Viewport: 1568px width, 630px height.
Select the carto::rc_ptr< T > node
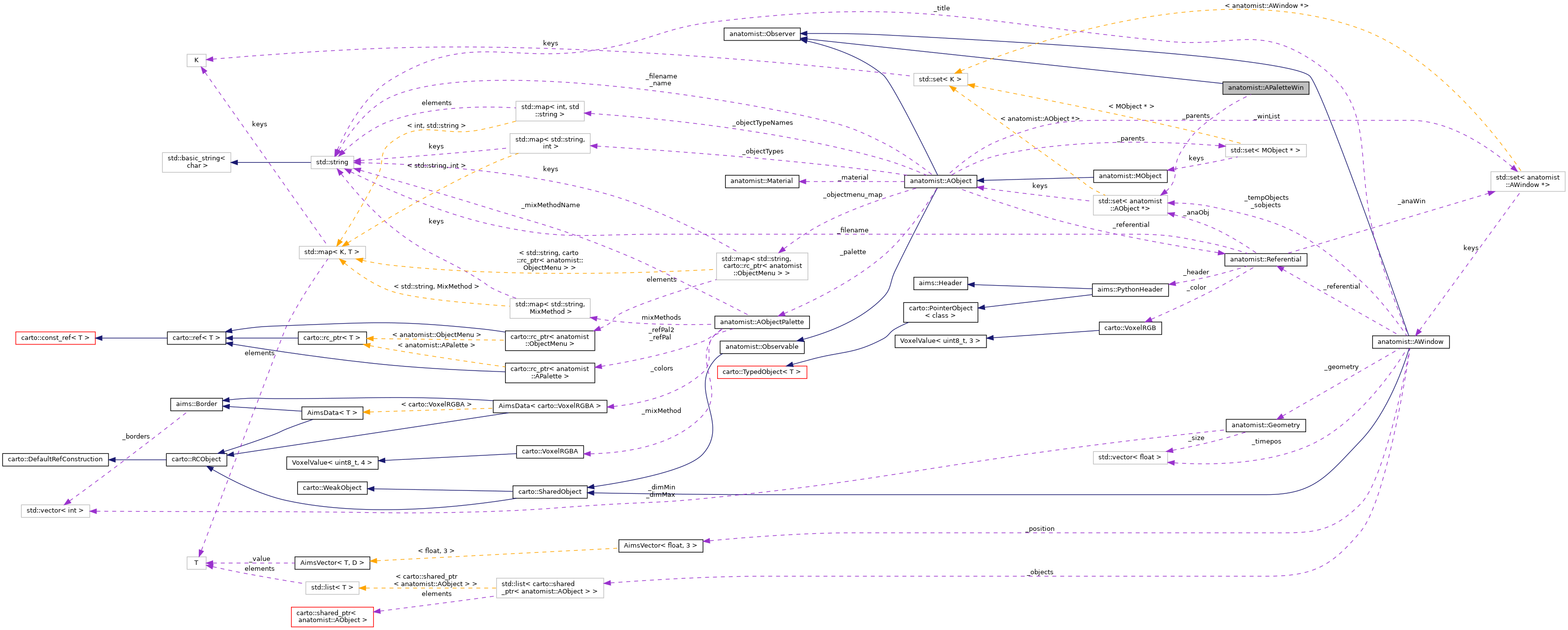(x=332, y=338)
